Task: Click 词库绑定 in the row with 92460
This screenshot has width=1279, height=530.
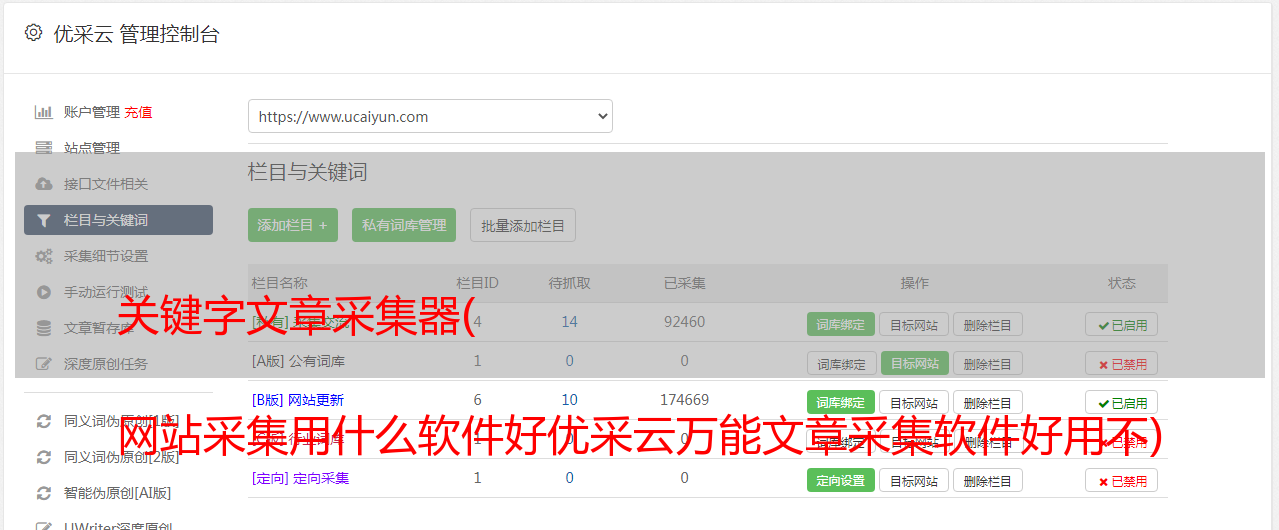Action: click(x=841, y=324)
